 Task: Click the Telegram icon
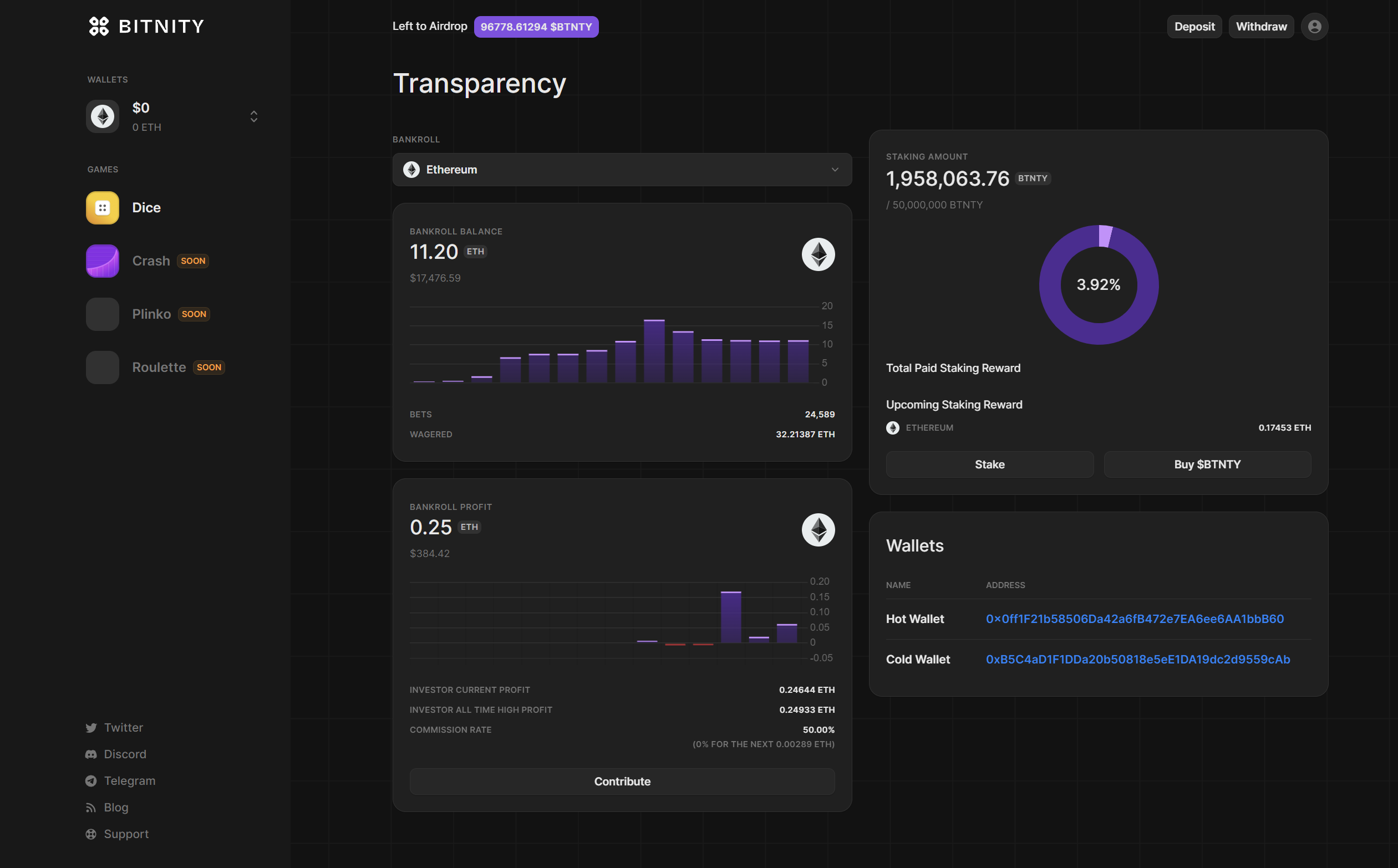pos(91,781)
